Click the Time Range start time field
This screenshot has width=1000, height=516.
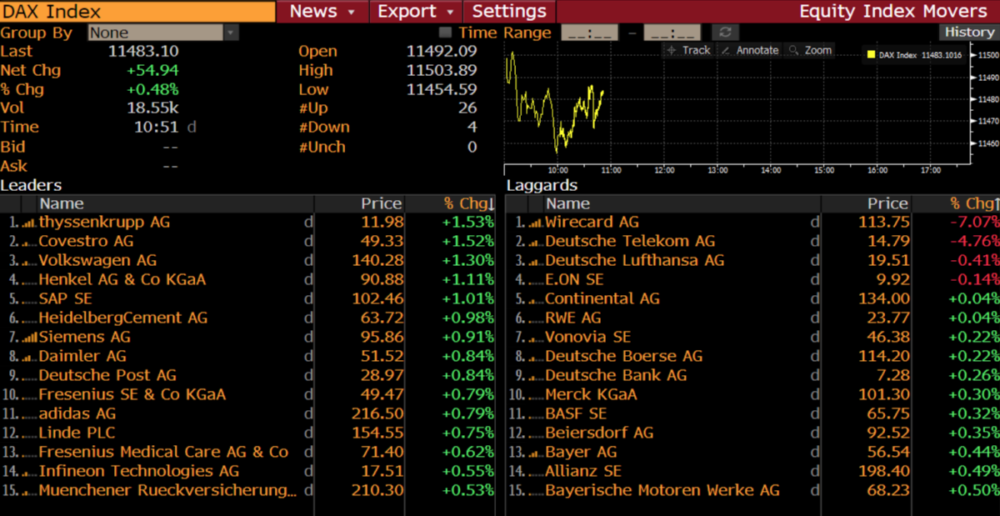tap(589, 33)
